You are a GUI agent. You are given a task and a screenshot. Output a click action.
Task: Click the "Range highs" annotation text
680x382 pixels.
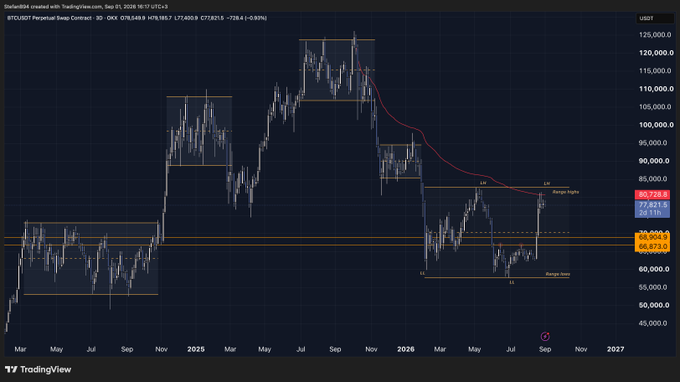pos(566,192)
